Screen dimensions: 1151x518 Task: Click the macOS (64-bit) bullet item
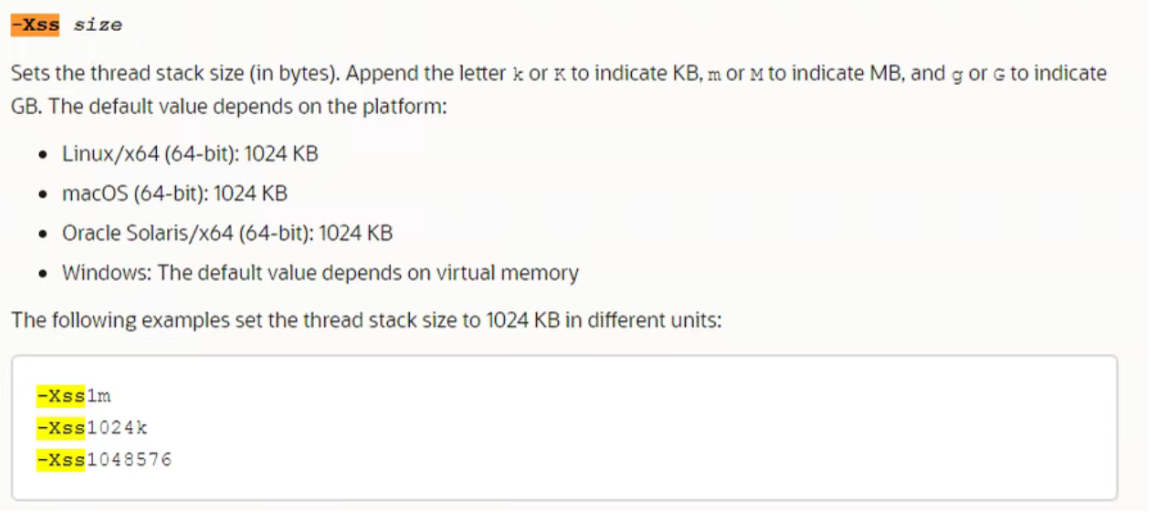point(175,194)
